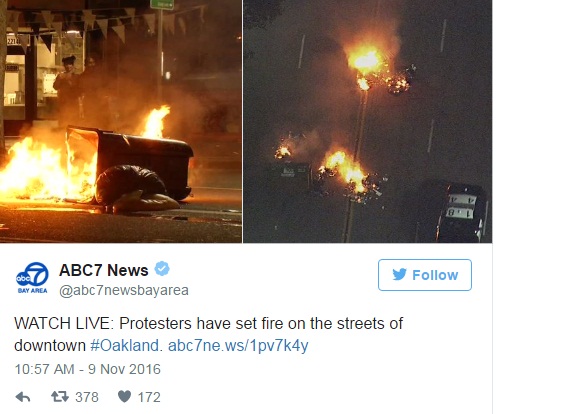Retweet using the retweet arrows icon
Image resolution: width=565 pixels, height=414 pixels.
pos(59,397)
